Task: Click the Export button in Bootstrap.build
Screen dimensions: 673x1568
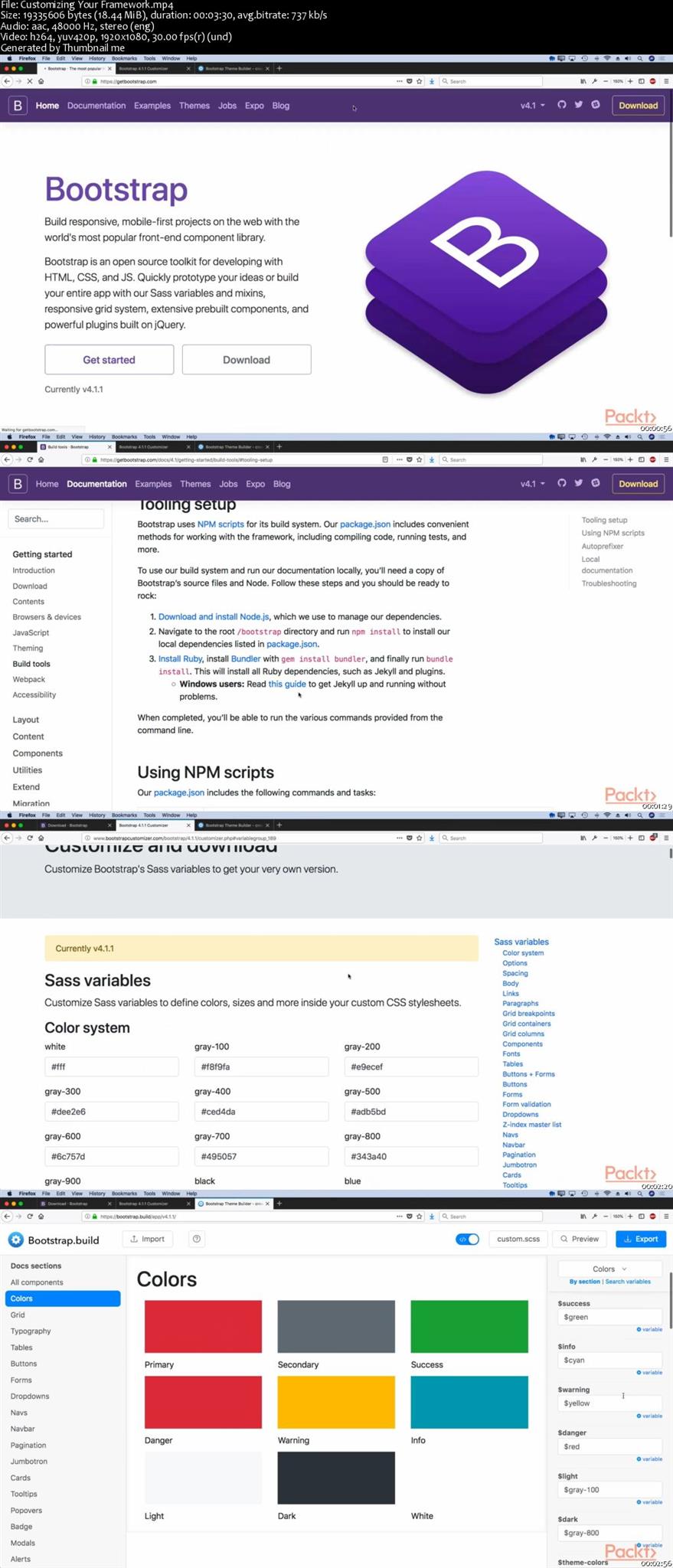Action: pos(642,1239)
